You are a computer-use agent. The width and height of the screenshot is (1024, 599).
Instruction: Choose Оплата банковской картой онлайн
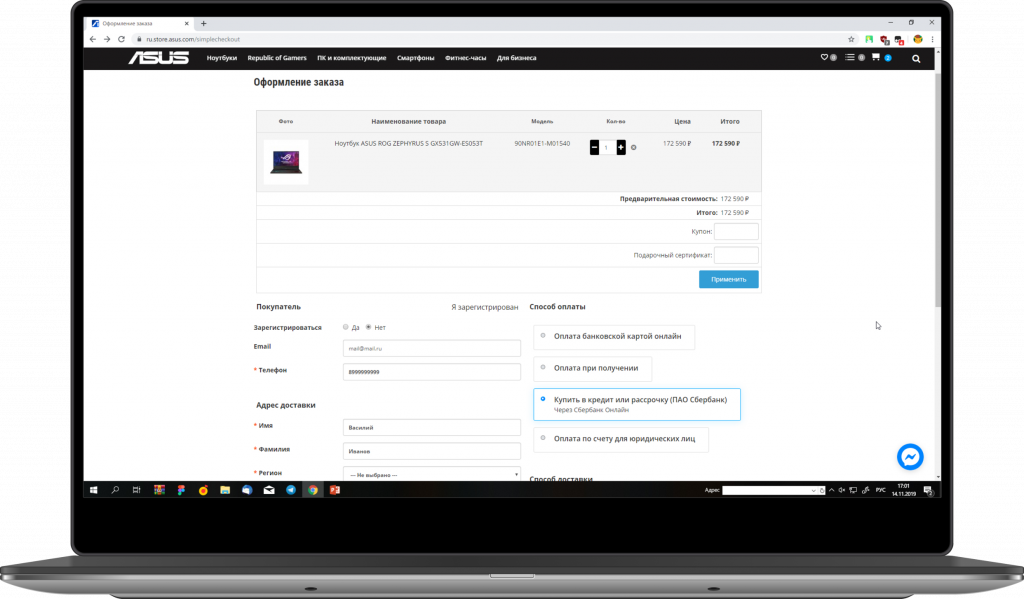[x=614, y=336]
